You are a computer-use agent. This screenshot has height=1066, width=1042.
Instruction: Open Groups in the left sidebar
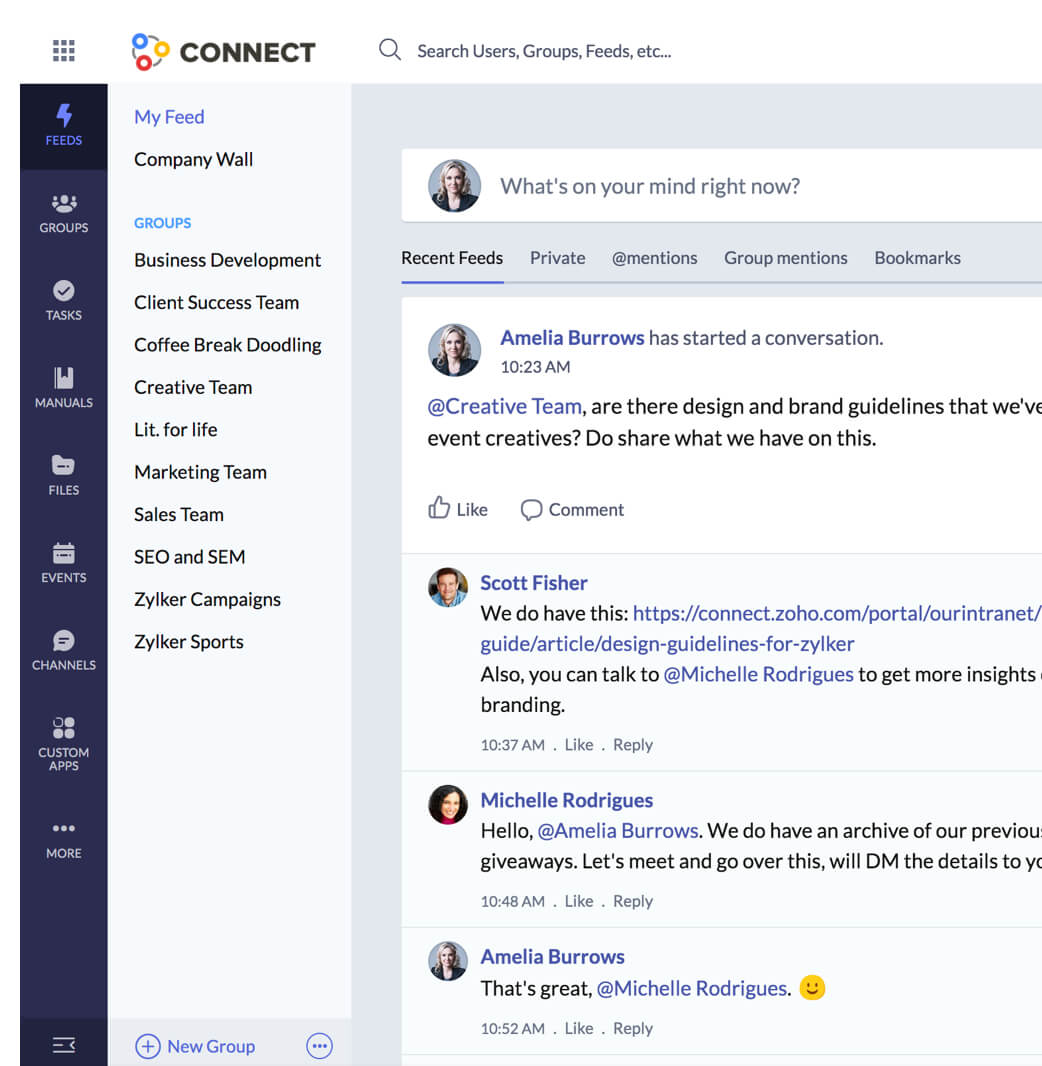(x=64, y=214)
